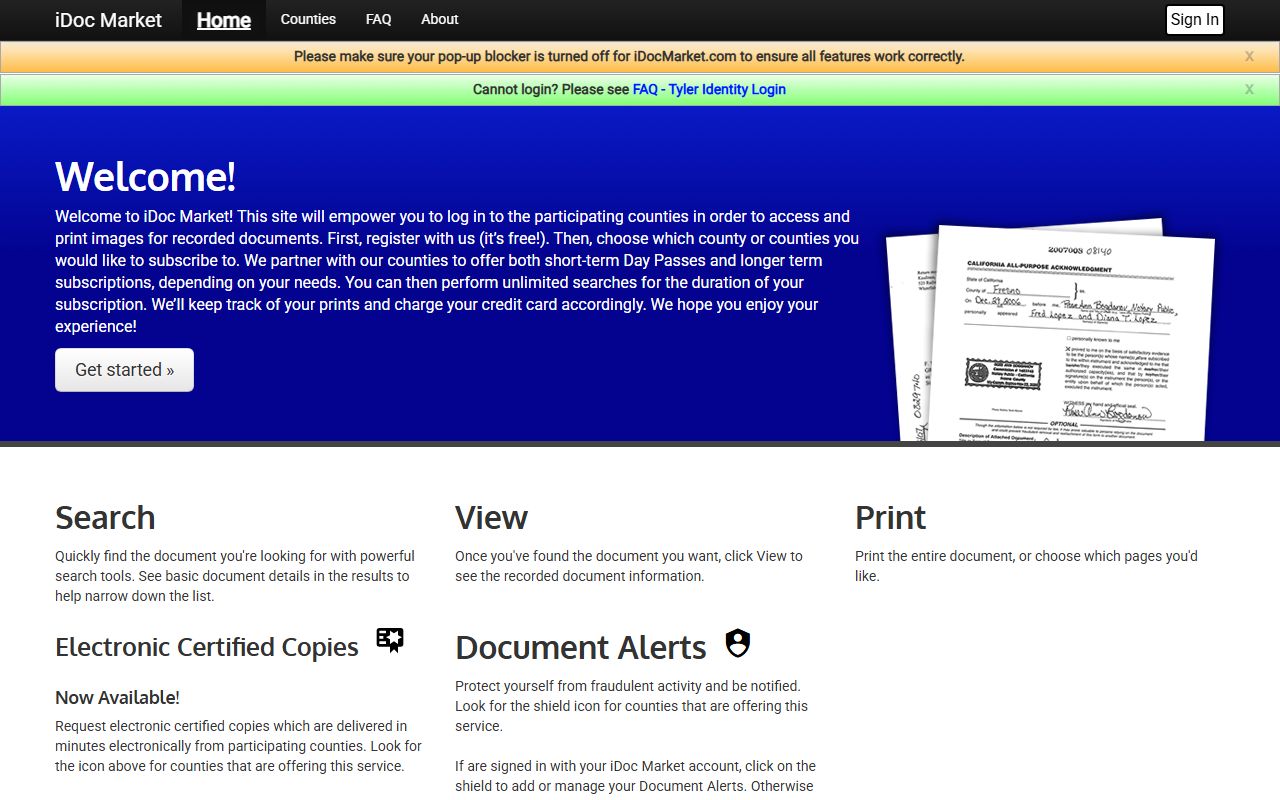Click the Get started button
Viewport: 1280px width, 800px height.
(124, 370)
